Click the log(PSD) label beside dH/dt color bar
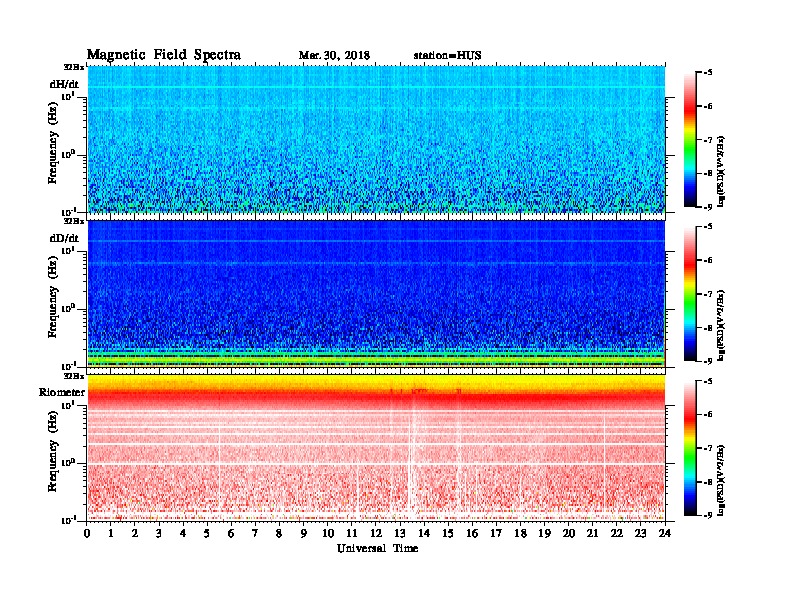792x612 pixels. pos(722,171)
